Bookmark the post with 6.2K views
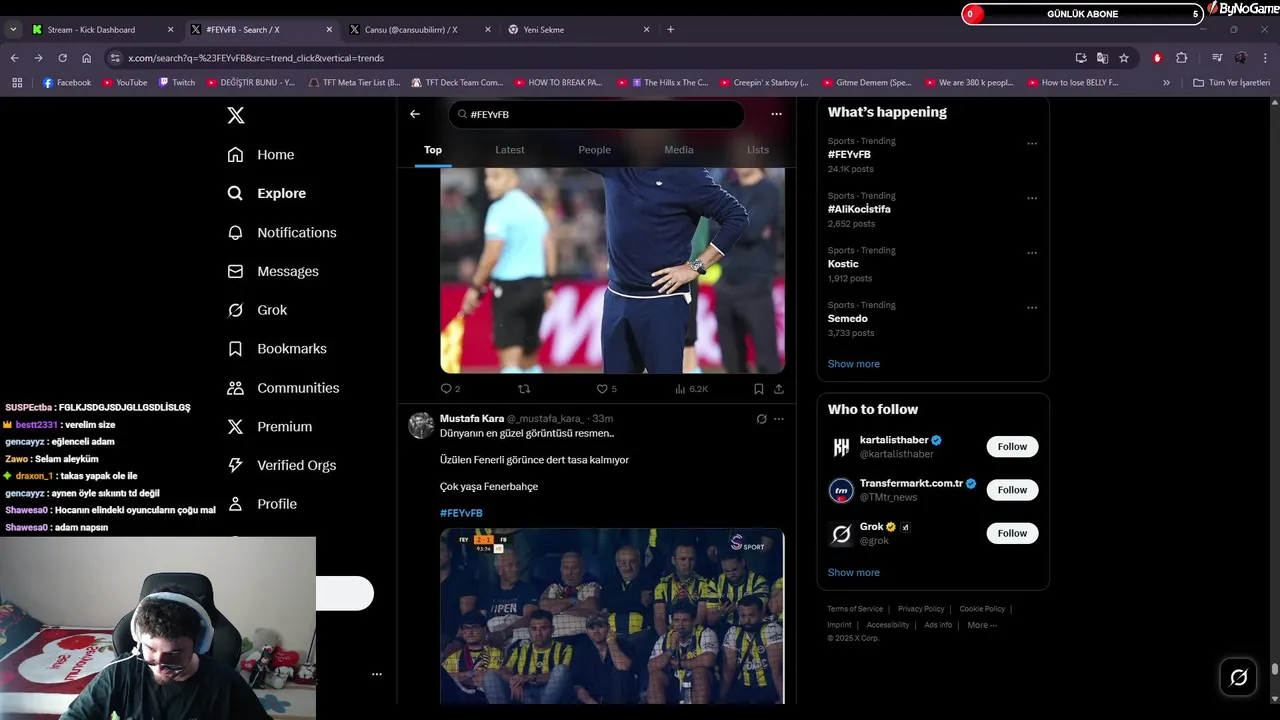This screenshot has width=1280, height=720. click(759, 389)
